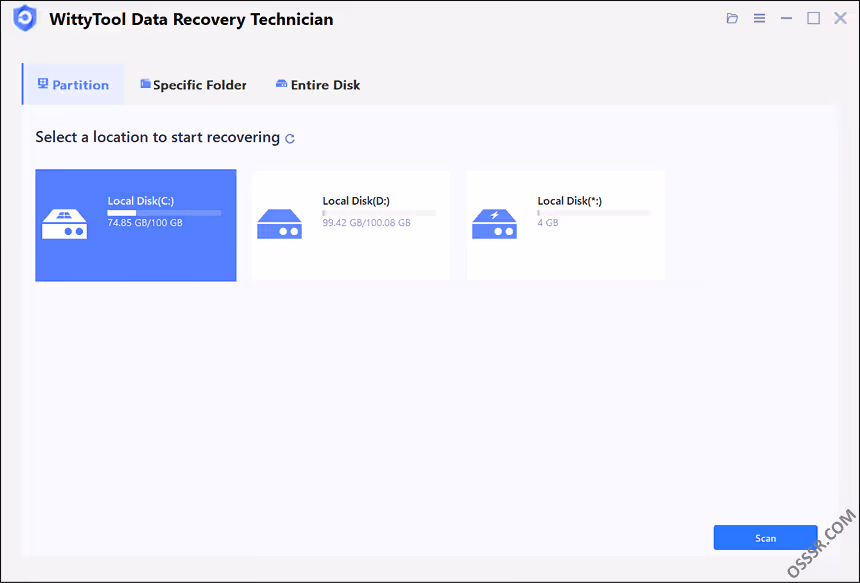860x583 pixels.
Task: Open the hamburger menu icon
Action: tap(759, 19)
